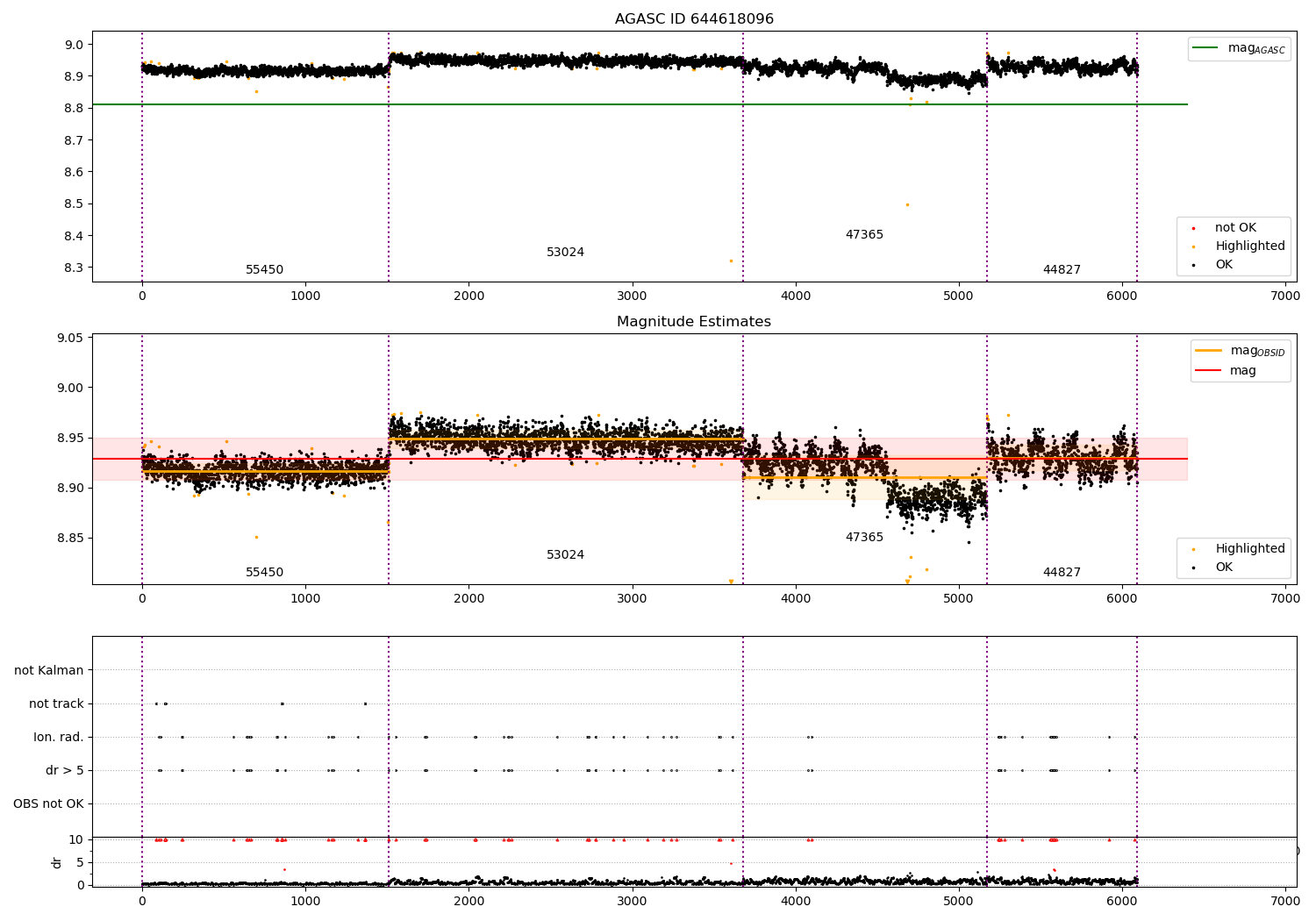Click OBSID label 47365 in Magnitude Estimates panel
Image resolution: width=1316 pixels, height=921 pixels.
click(x=864, y=538)
